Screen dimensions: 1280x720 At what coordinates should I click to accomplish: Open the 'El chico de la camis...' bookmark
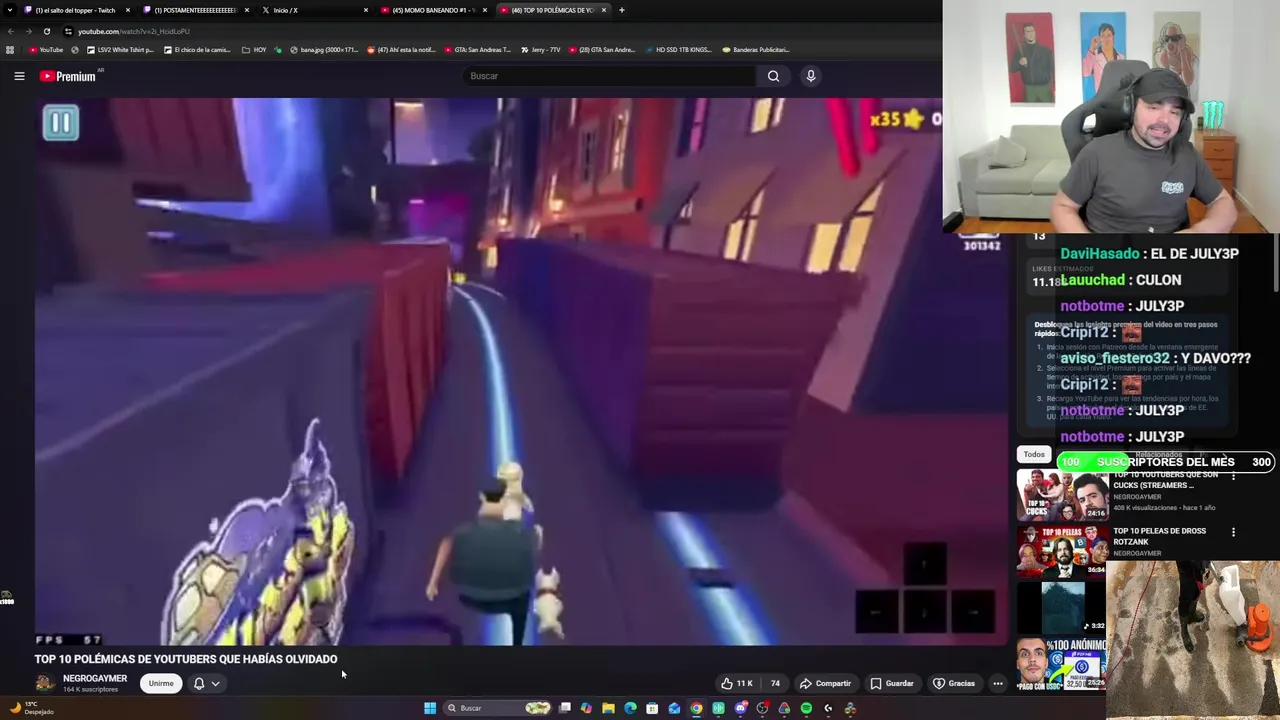tap(199, 50)
